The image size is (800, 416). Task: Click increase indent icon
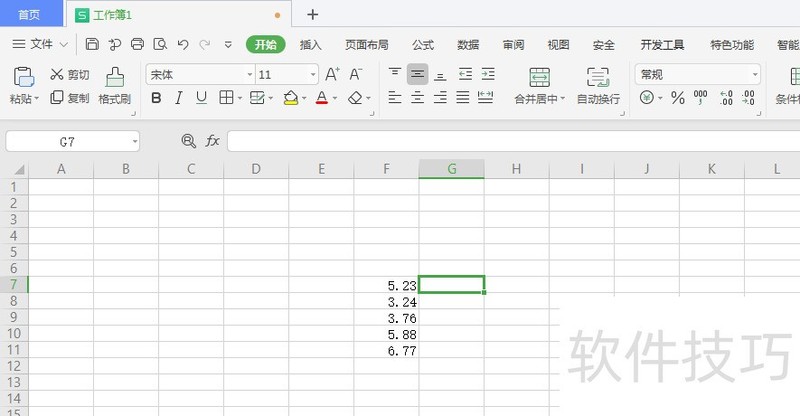pyautogui.click(x=488, y=75)
